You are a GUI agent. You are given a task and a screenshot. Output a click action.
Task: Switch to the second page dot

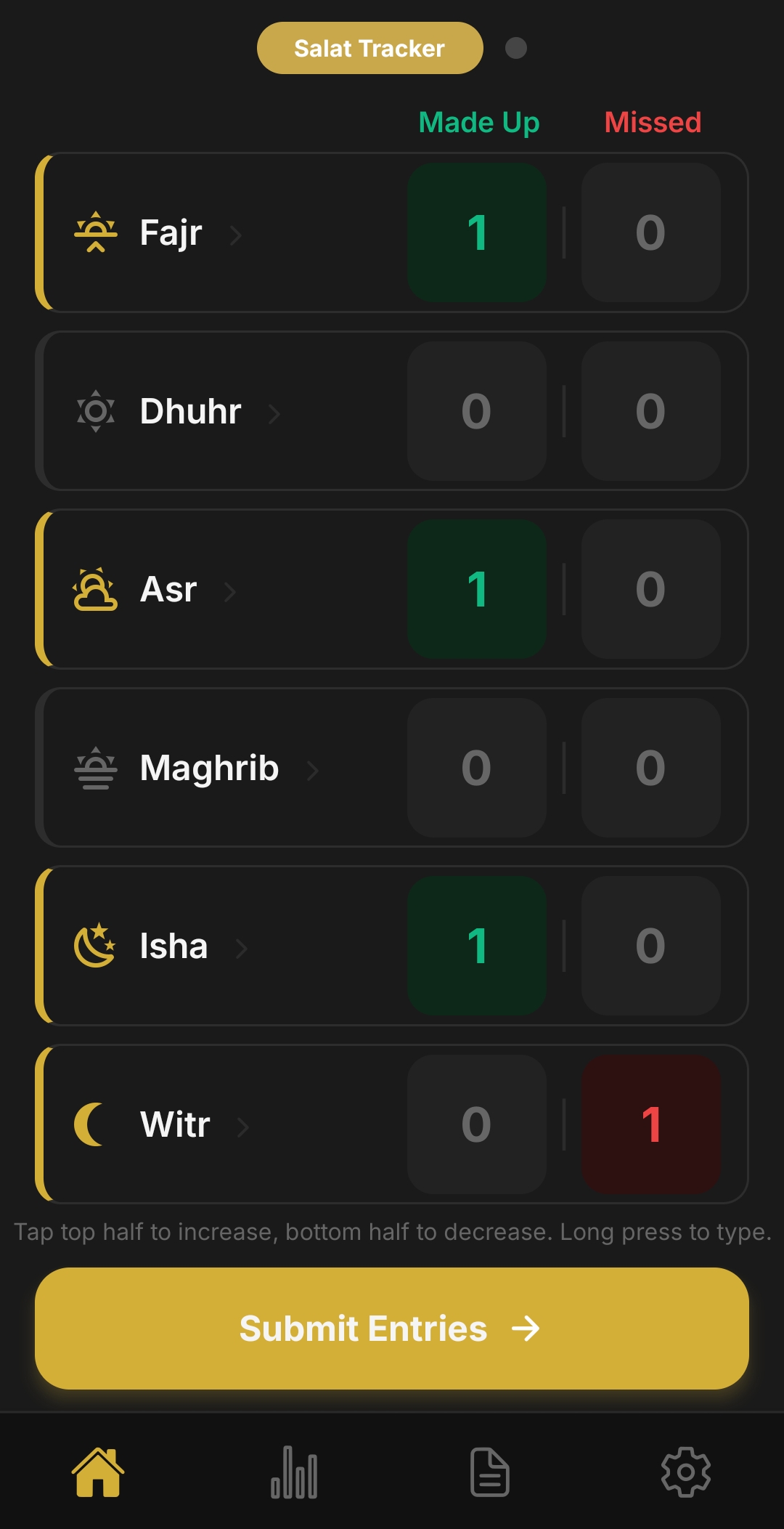516,48
